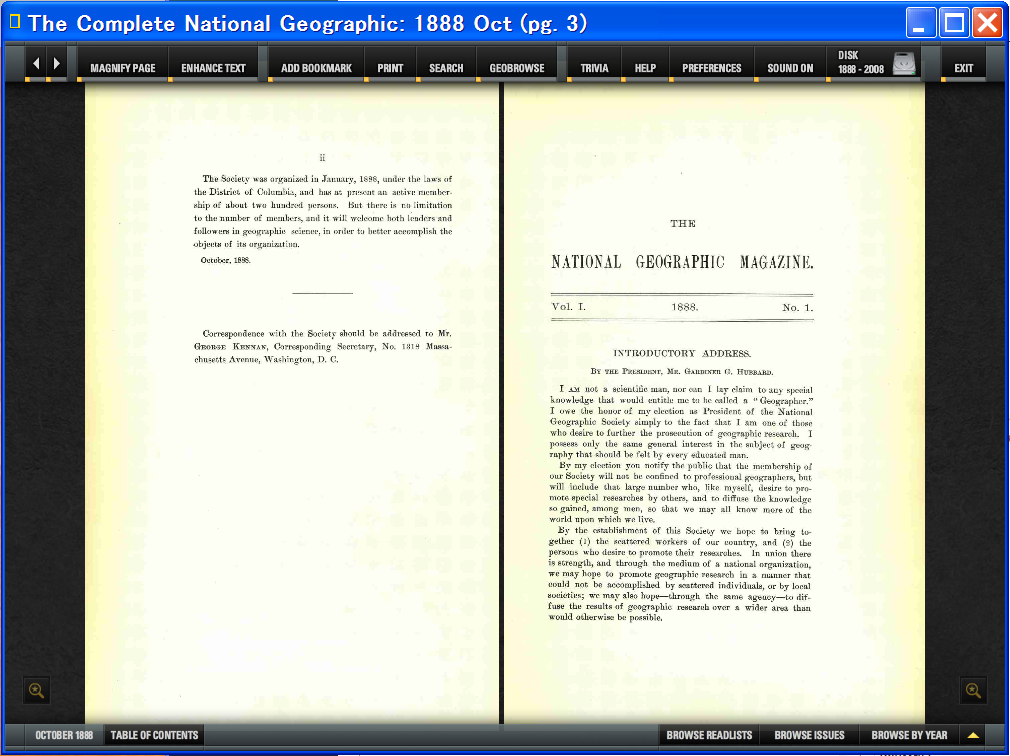Open the Table of Contents

click(x=155, y=735)
